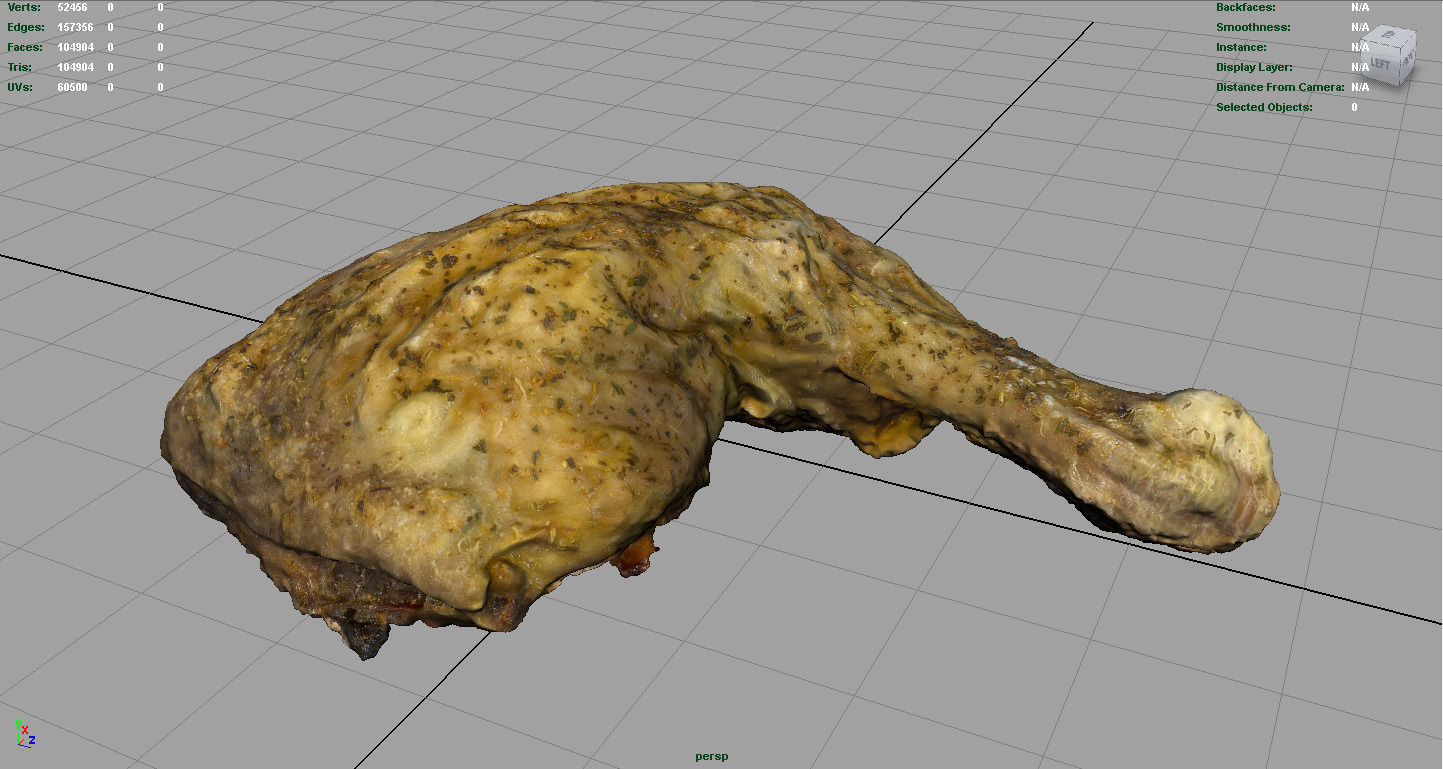Click the edge count 157356
This screenshot has width=1443, height=769.
tap(73, 27)
